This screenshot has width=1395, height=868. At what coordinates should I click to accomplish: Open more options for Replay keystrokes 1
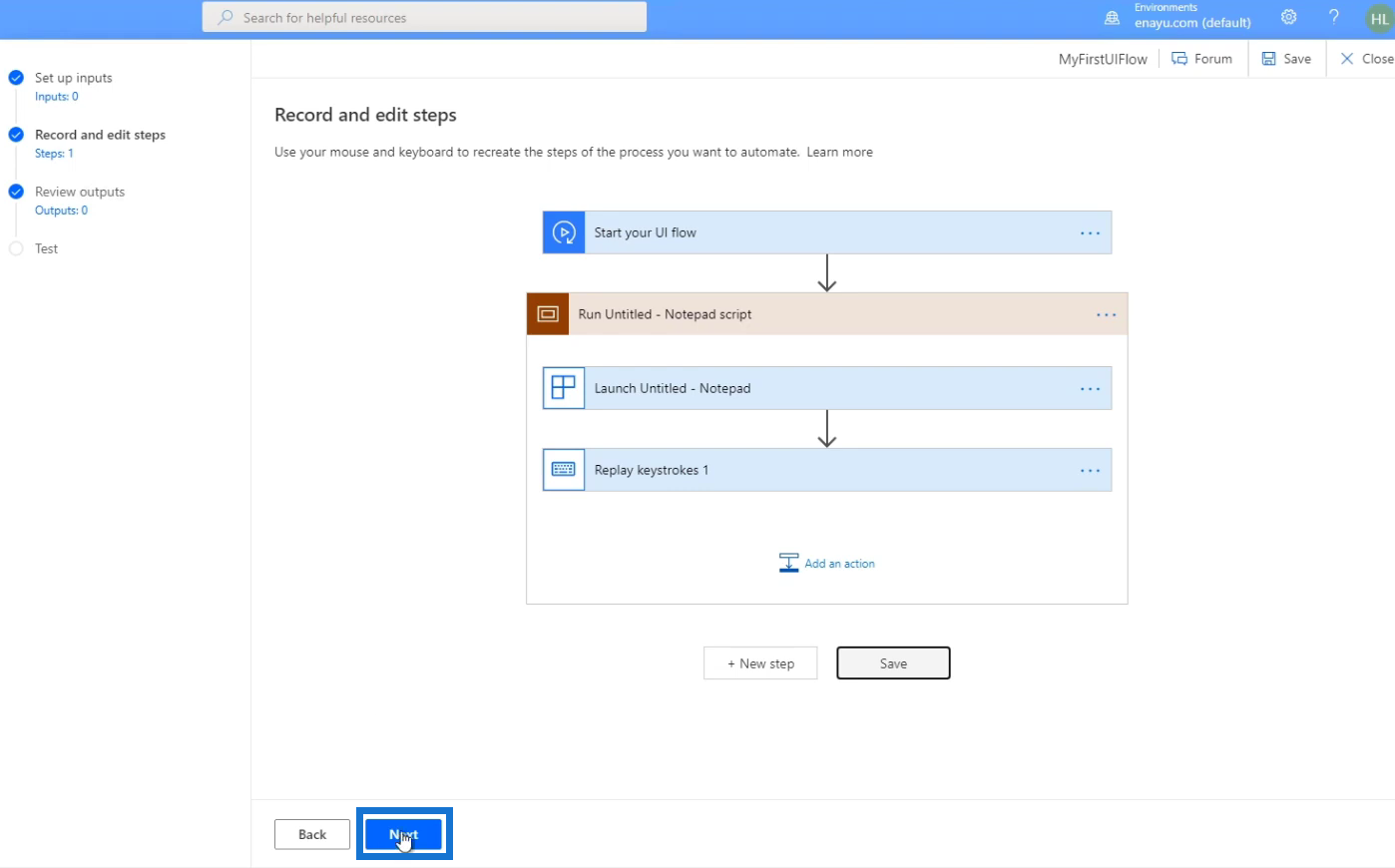pos(1090,471)
